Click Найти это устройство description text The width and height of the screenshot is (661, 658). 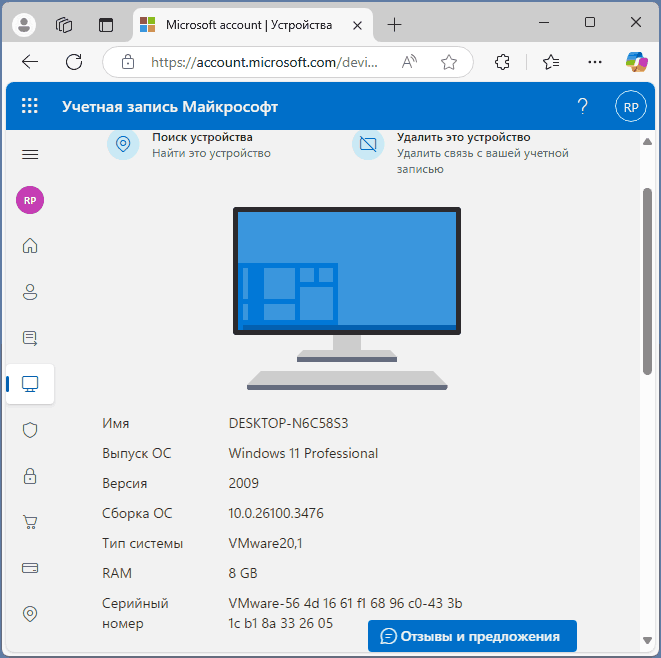tap(211, 153)
